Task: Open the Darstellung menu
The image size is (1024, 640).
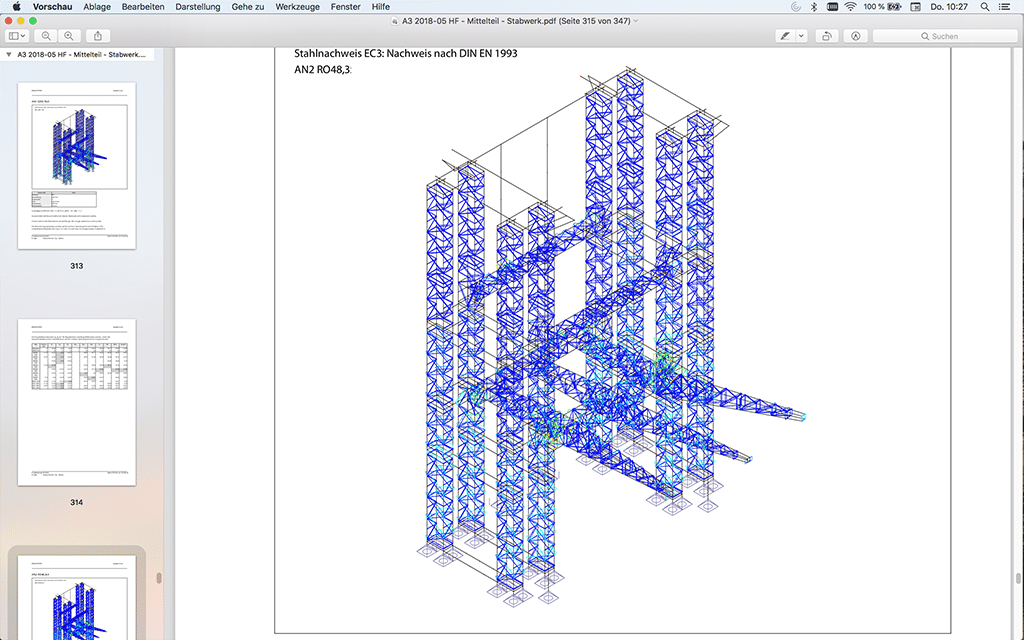Action: click(197, 7)
